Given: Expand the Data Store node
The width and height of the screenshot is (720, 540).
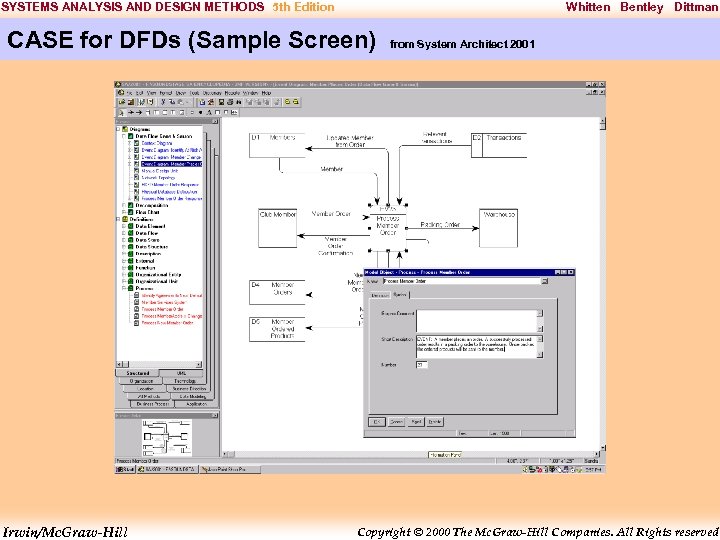Looking at the screenshot, I should coord(124,240).
